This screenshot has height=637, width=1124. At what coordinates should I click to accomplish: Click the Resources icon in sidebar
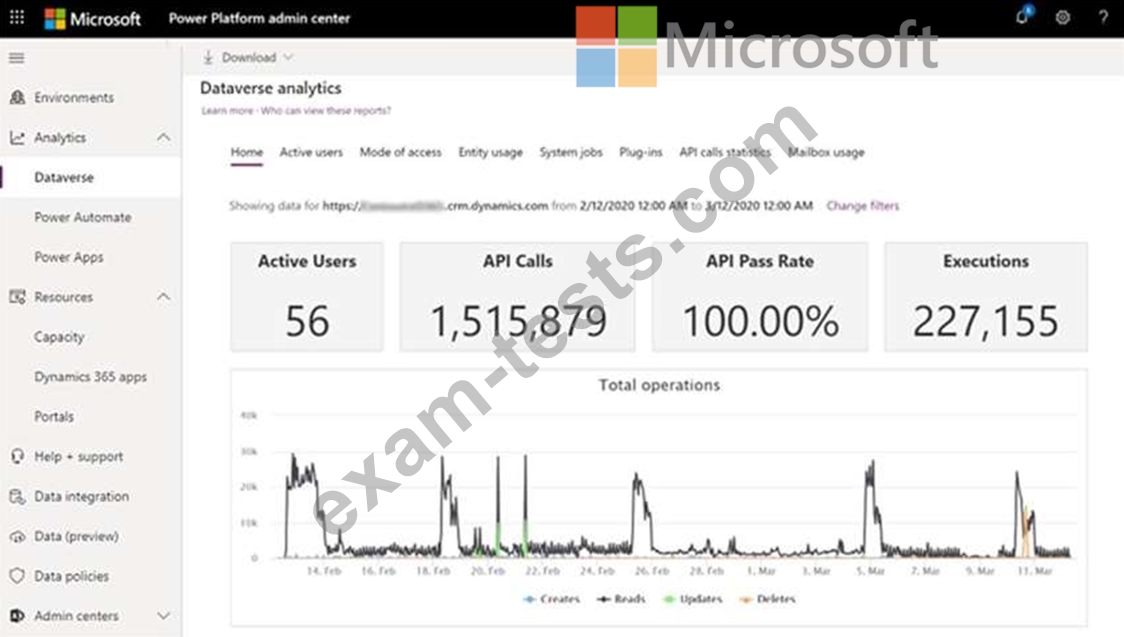(17, 297)
